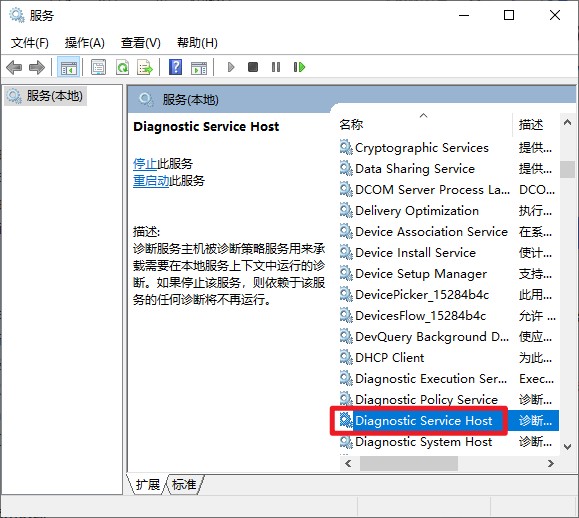Click the 重启动 link to restart service
Image resolution: width=579 pixels, height=518 pixels.
[151, 181]
